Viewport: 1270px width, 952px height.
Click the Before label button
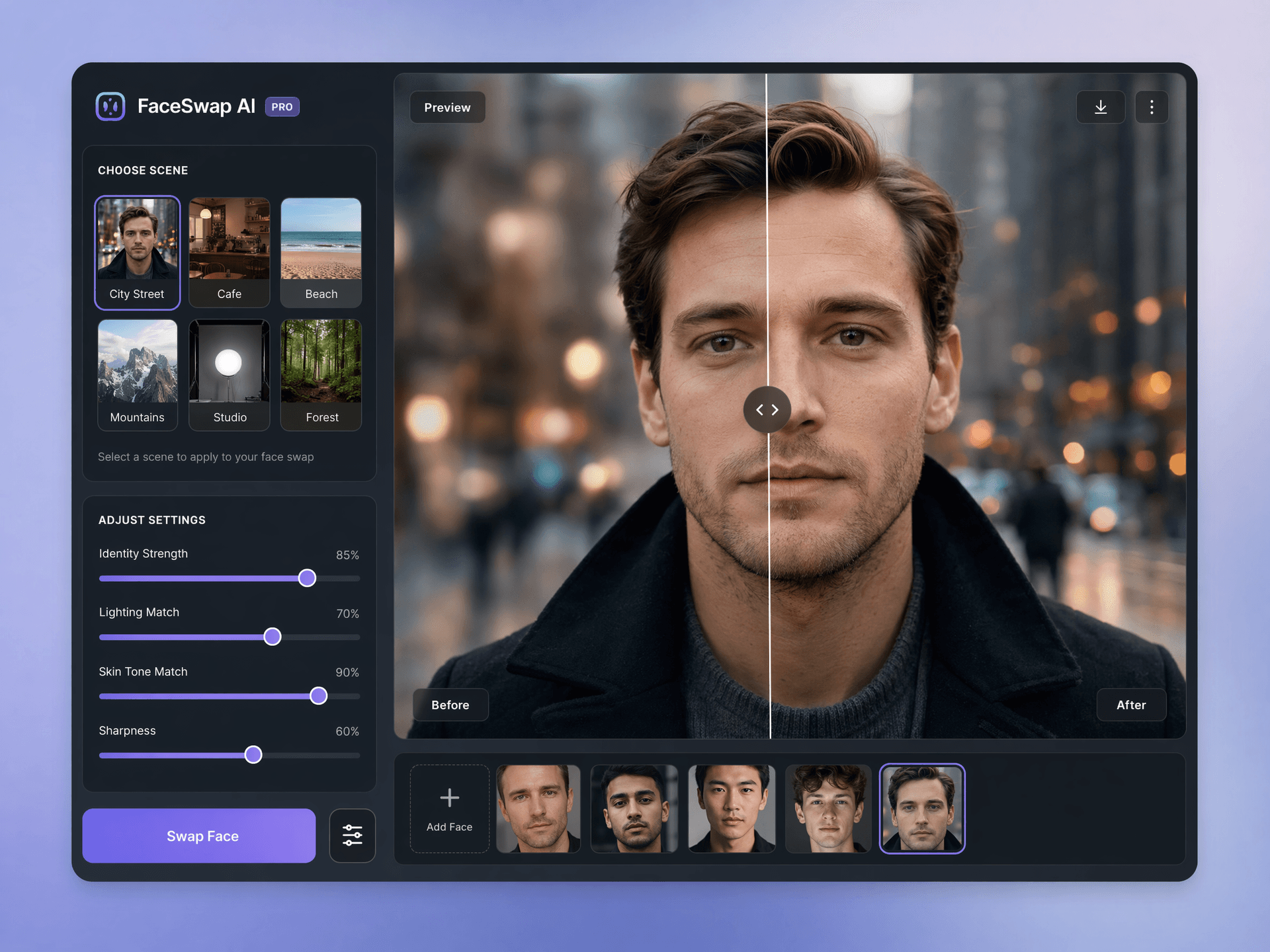450,705
